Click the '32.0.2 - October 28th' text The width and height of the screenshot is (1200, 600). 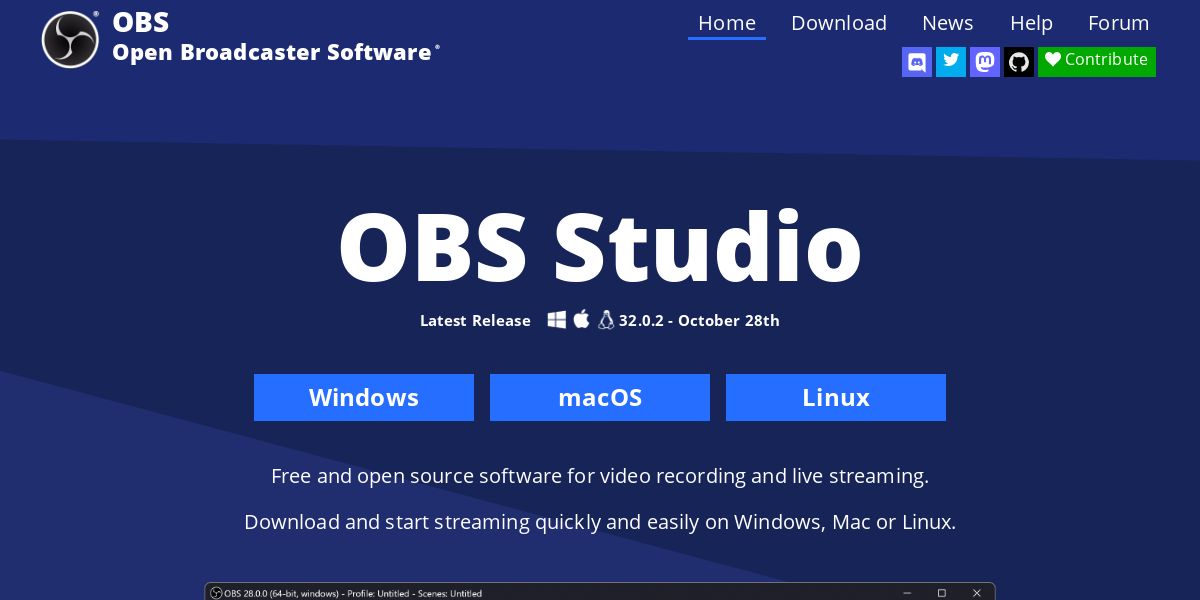point(699,321)
